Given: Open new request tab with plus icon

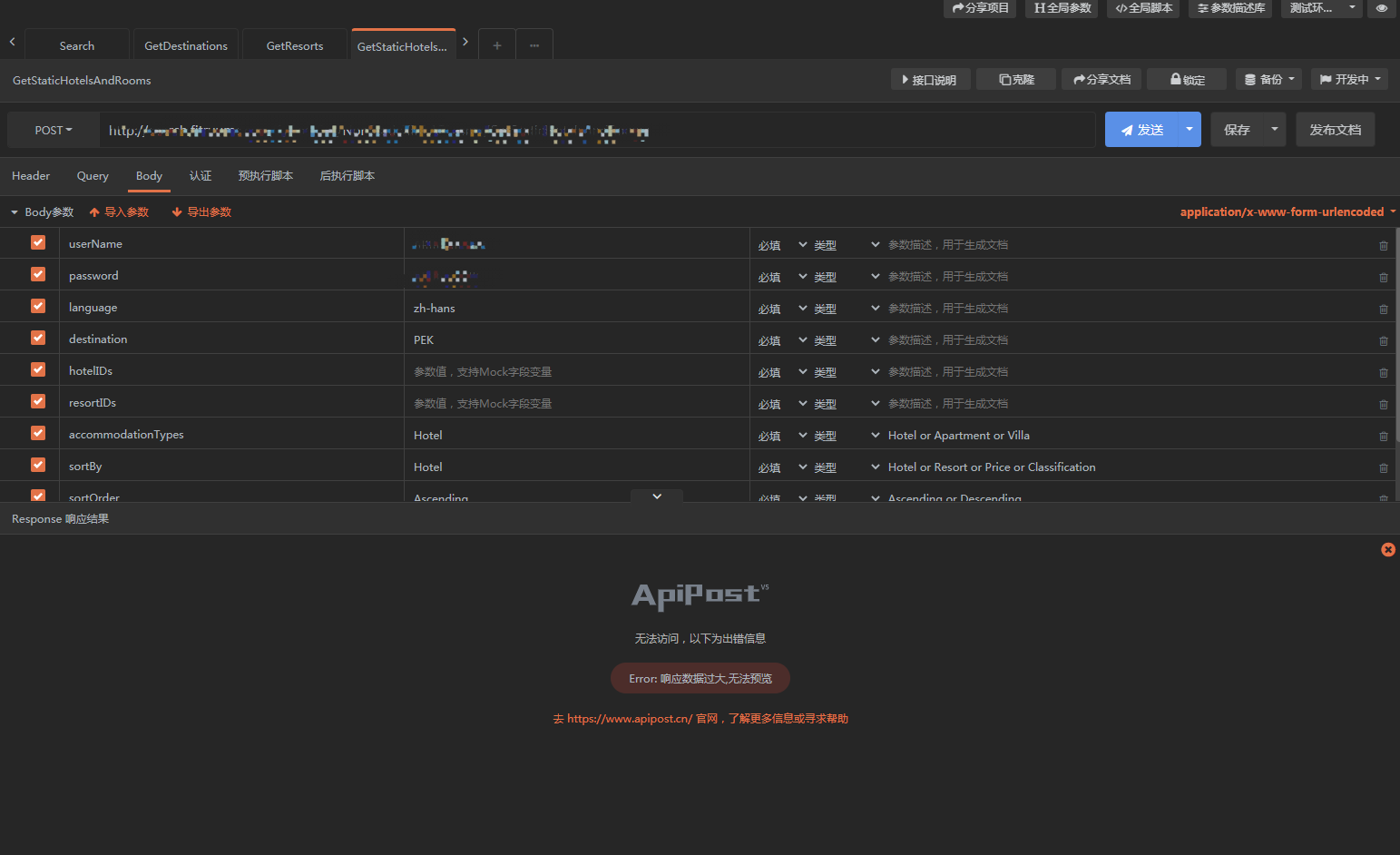Looking at the screenshot, I should pos(497,45).
